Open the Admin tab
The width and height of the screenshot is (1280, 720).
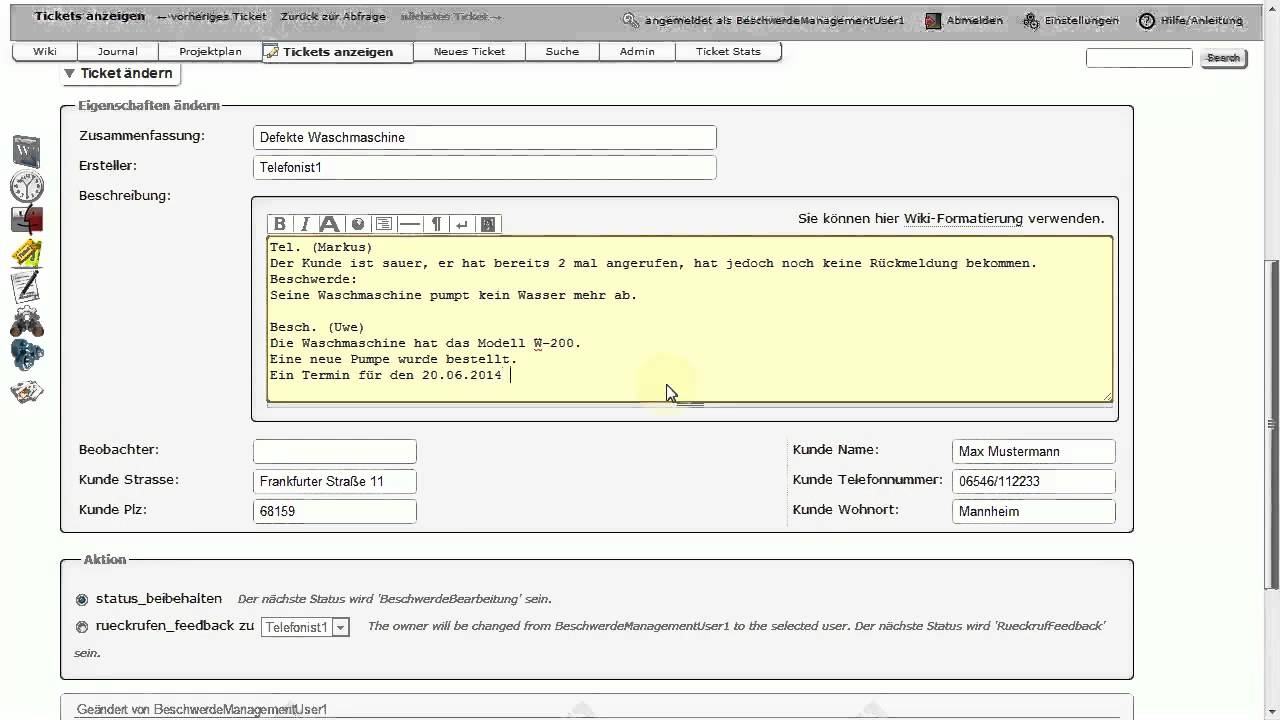[637, 52]
